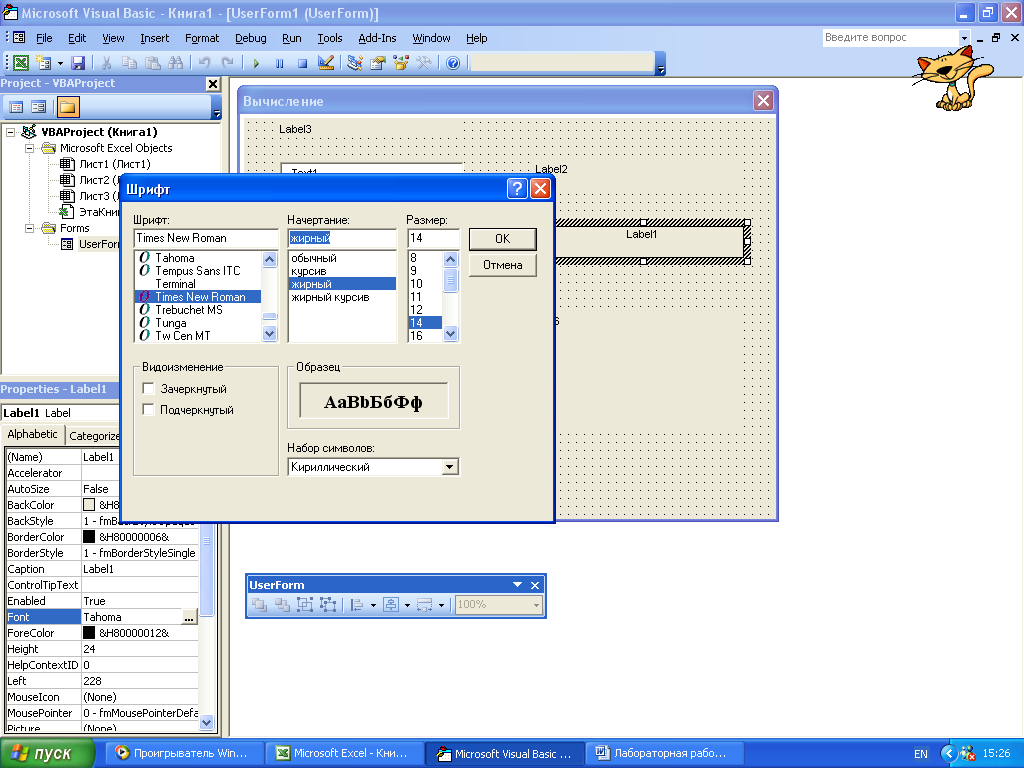The image size is (1024, 768).
Task: Open the Tools menu
Action: click(x=330, y=38)
